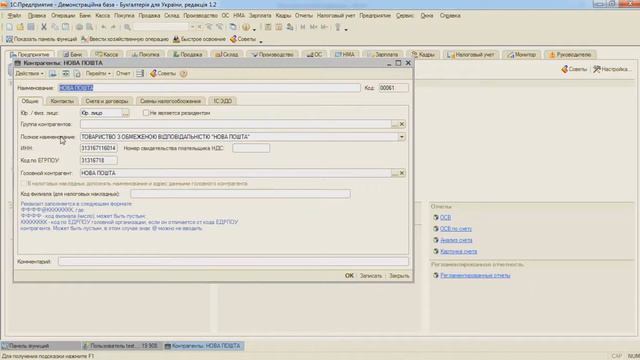This screenshot has height=360, width=640.
Task: Click the Настройка tools icon on functions panel
Action: point(596,69)
